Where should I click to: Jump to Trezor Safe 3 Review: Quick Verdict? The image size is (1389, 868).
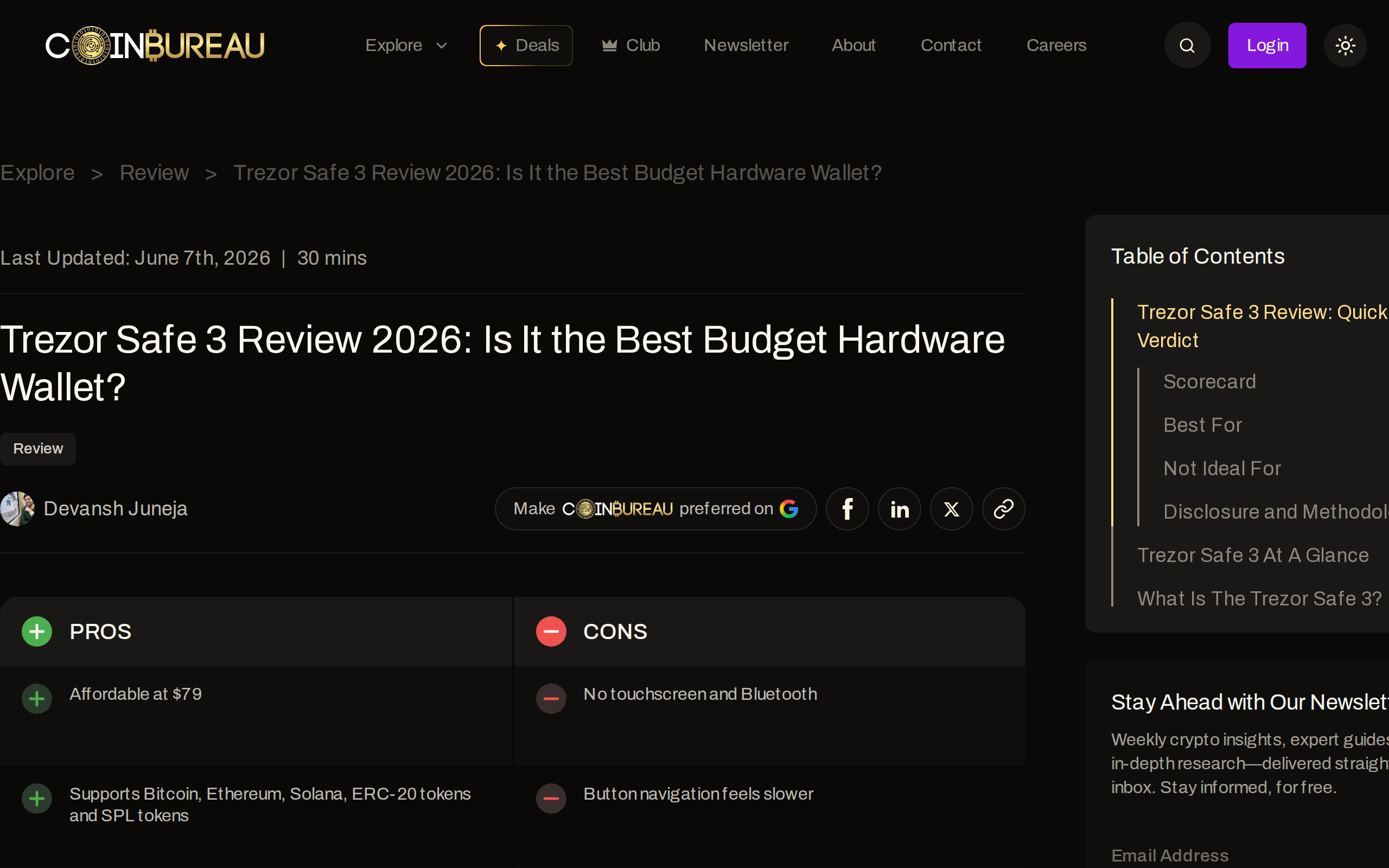click(x=1262, y=326)
